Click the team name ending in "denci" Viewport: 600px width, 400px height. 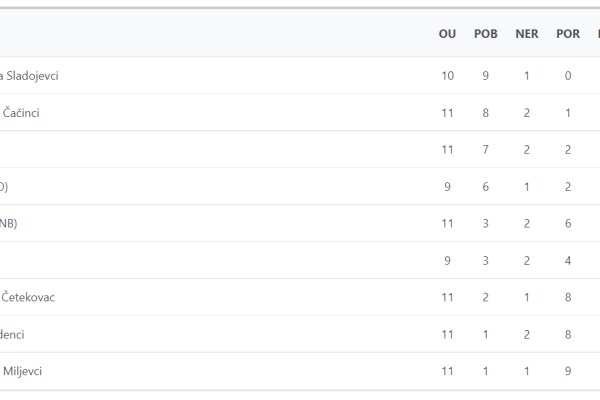click(x=12, y=335)
